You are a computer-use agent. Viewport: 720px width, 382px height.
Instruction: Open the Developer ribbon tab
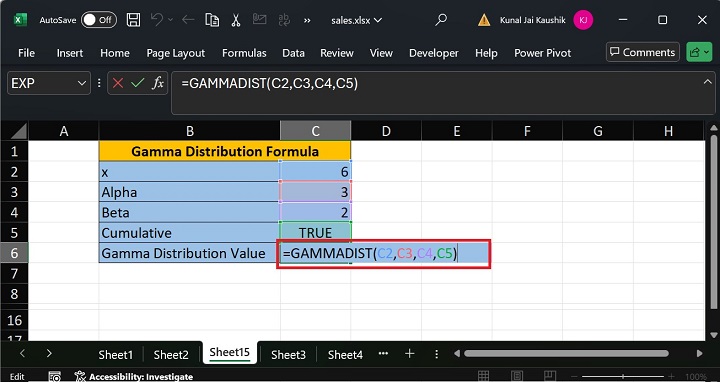433,53
